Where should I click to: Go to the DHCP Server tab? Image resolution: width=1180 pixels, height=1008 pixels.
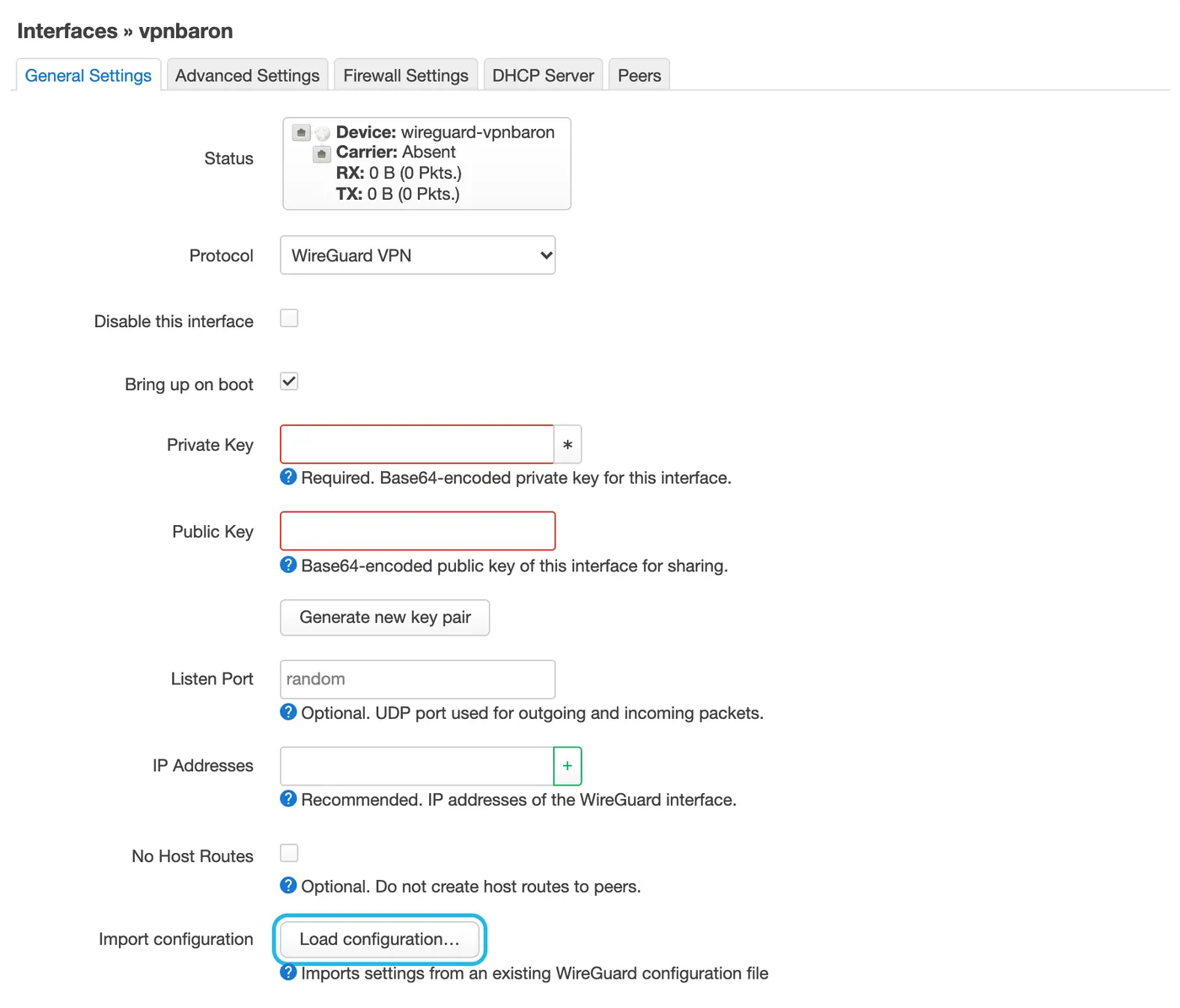point(544,75)
